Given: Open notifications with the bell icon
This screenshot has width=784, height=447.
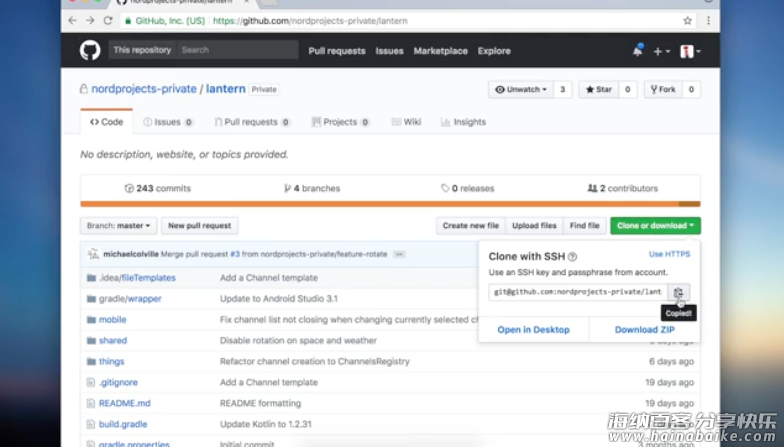Looking at the screenshot, I should [638, 50].
